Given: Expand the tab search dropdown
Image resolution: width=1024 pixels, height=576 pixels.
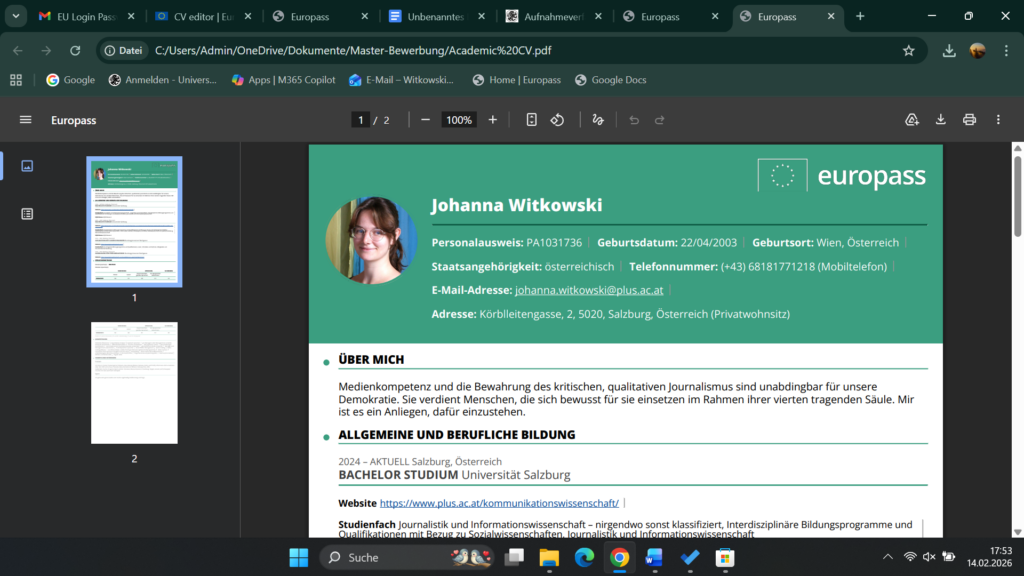Looking at the screenshot, I should [x=15, y=16].
